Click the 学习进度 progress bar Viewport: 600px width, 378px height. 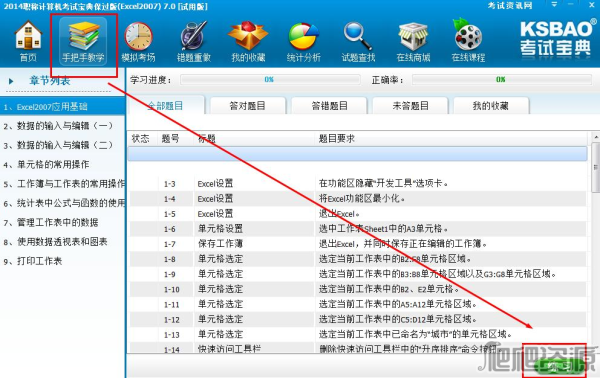270,80
